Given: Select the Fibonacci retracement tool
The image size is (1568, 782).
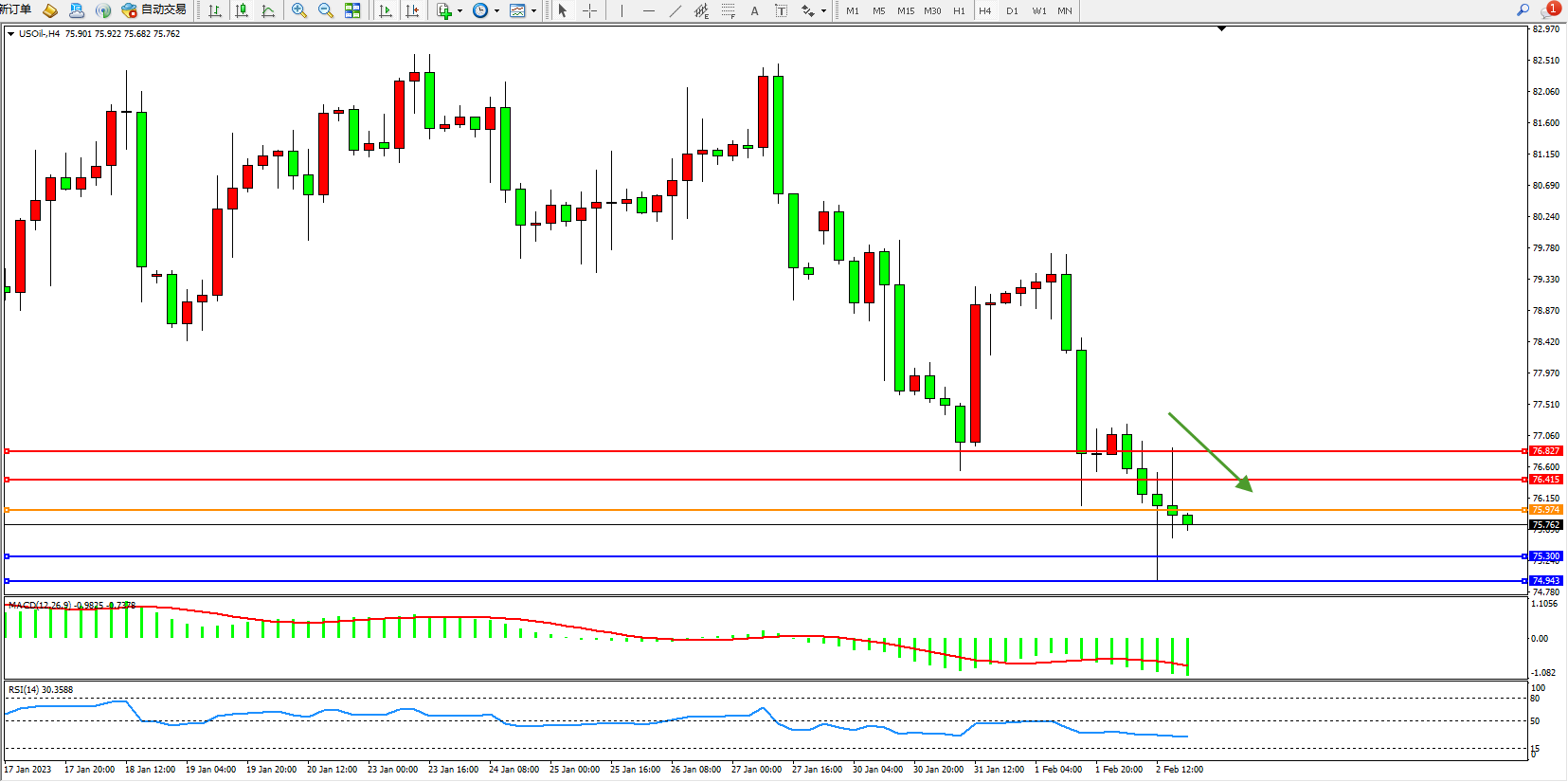Looking at the screenshot, I should (728, 10).
